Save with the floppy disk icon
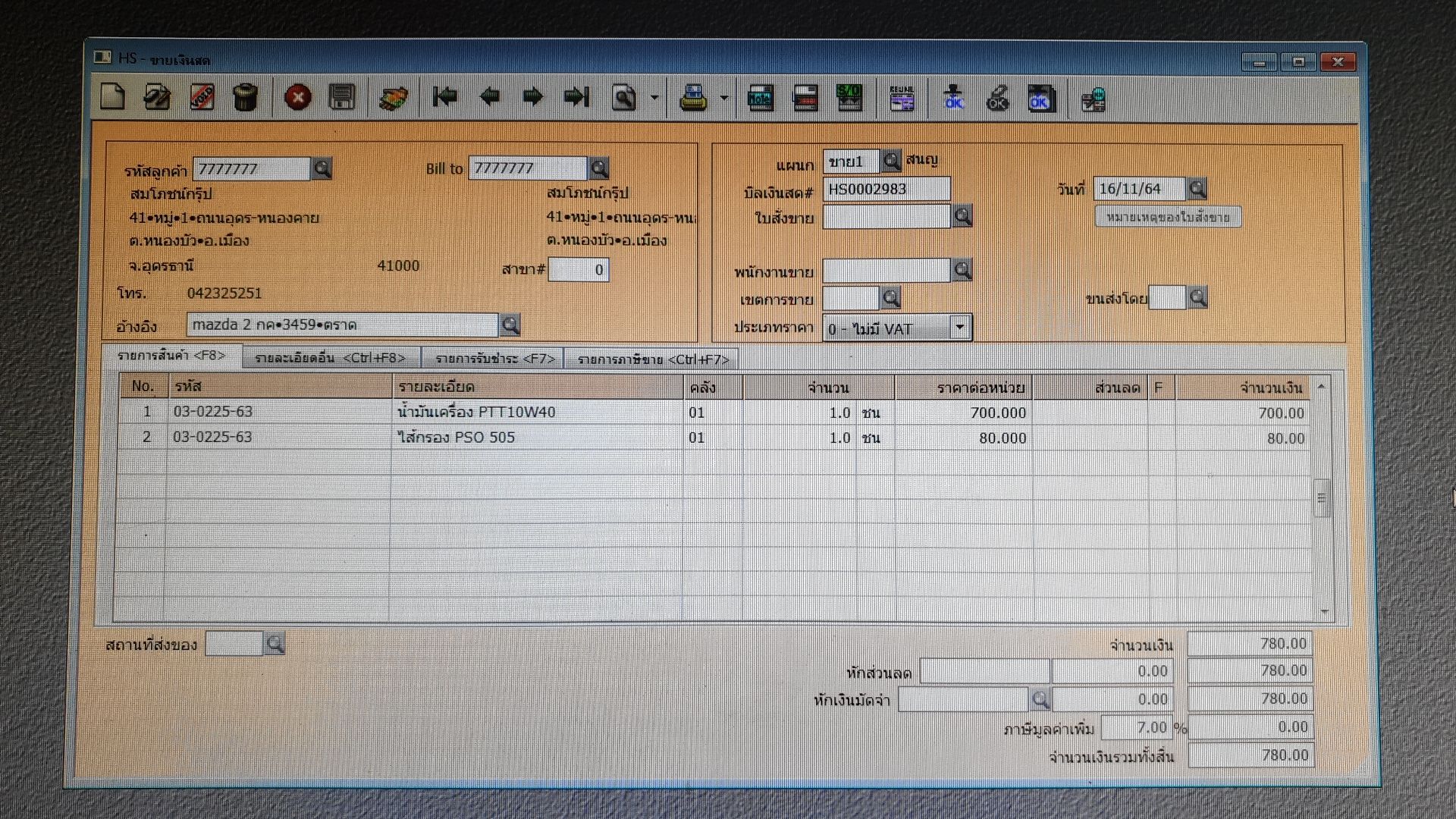The image size is (1456, 819). point(342,97)
